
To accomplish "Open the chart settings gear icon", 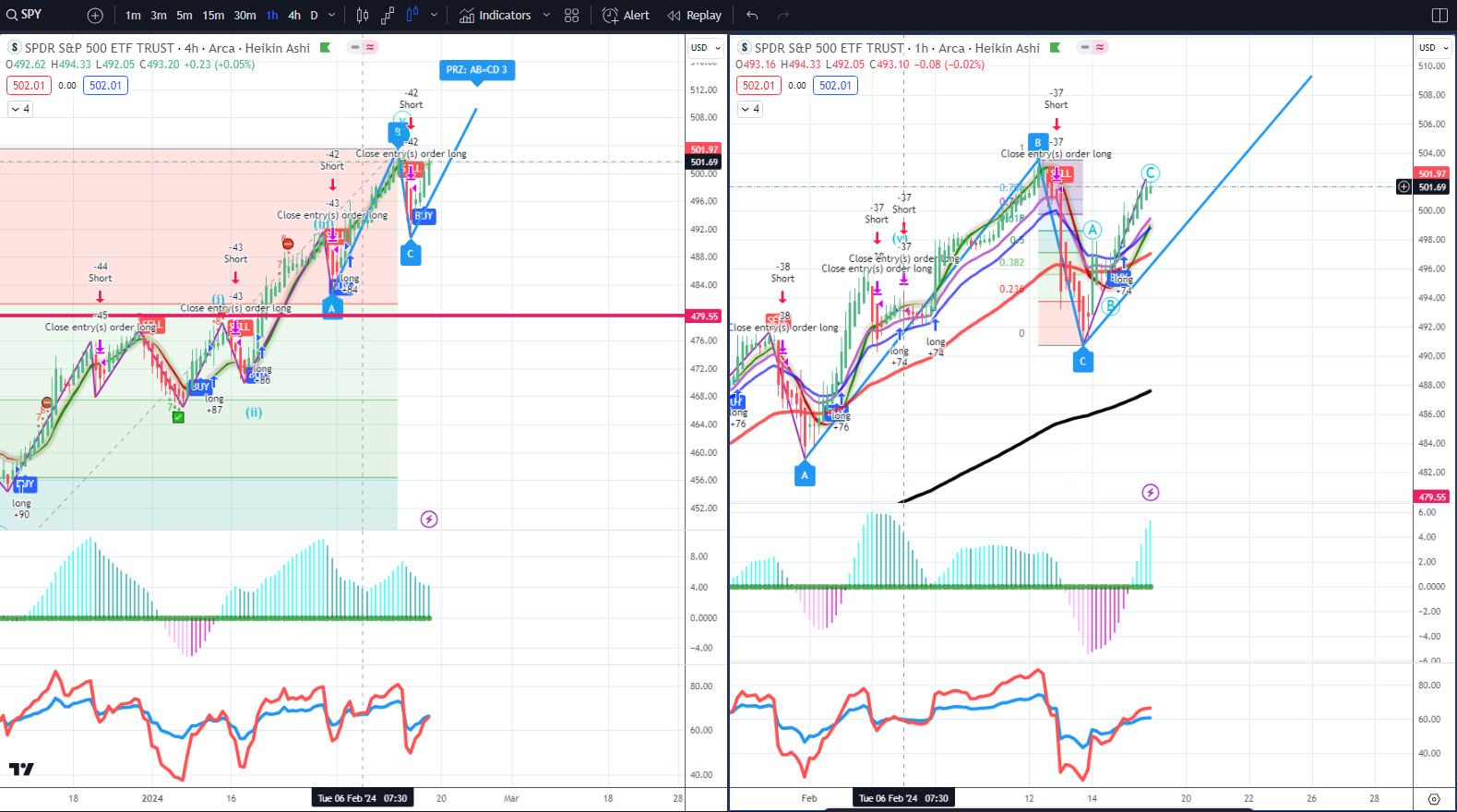I will [1434, 799].
